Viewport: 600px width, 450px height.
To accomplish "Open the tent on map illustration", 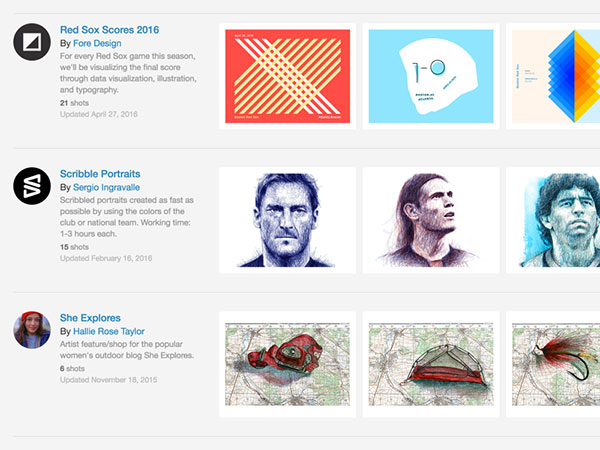I will [430, 362].
